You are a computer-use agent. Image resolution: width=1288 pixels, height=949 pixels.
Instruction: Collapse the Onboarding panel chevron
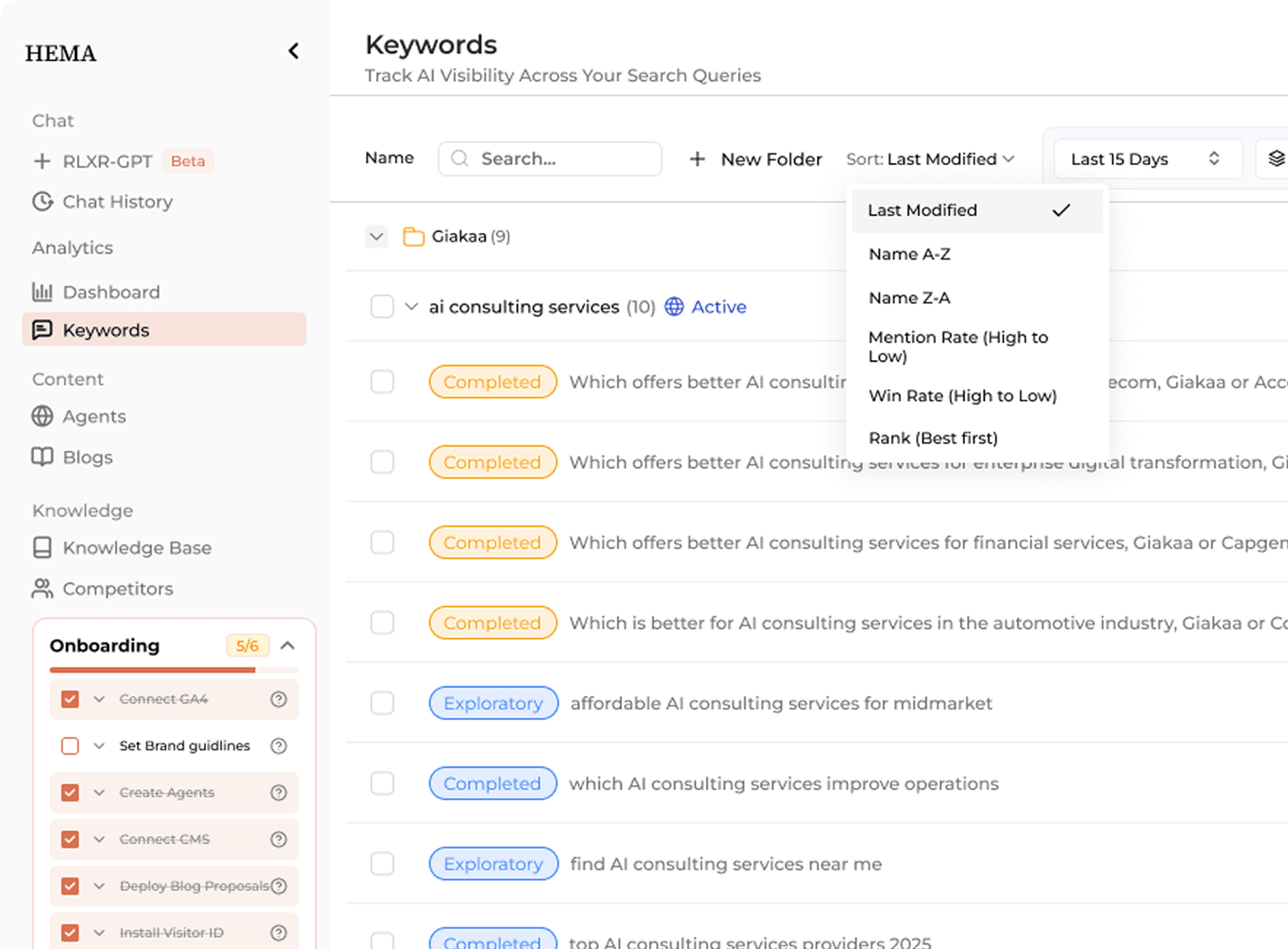pyautogui.click(x=288, y=646)
